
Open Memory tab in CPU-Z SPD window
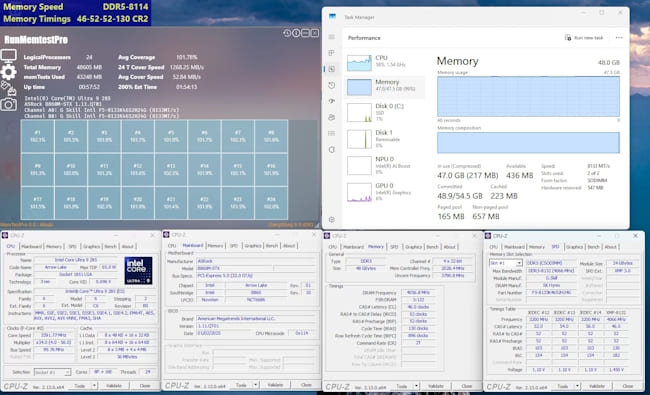coord(536,247)
